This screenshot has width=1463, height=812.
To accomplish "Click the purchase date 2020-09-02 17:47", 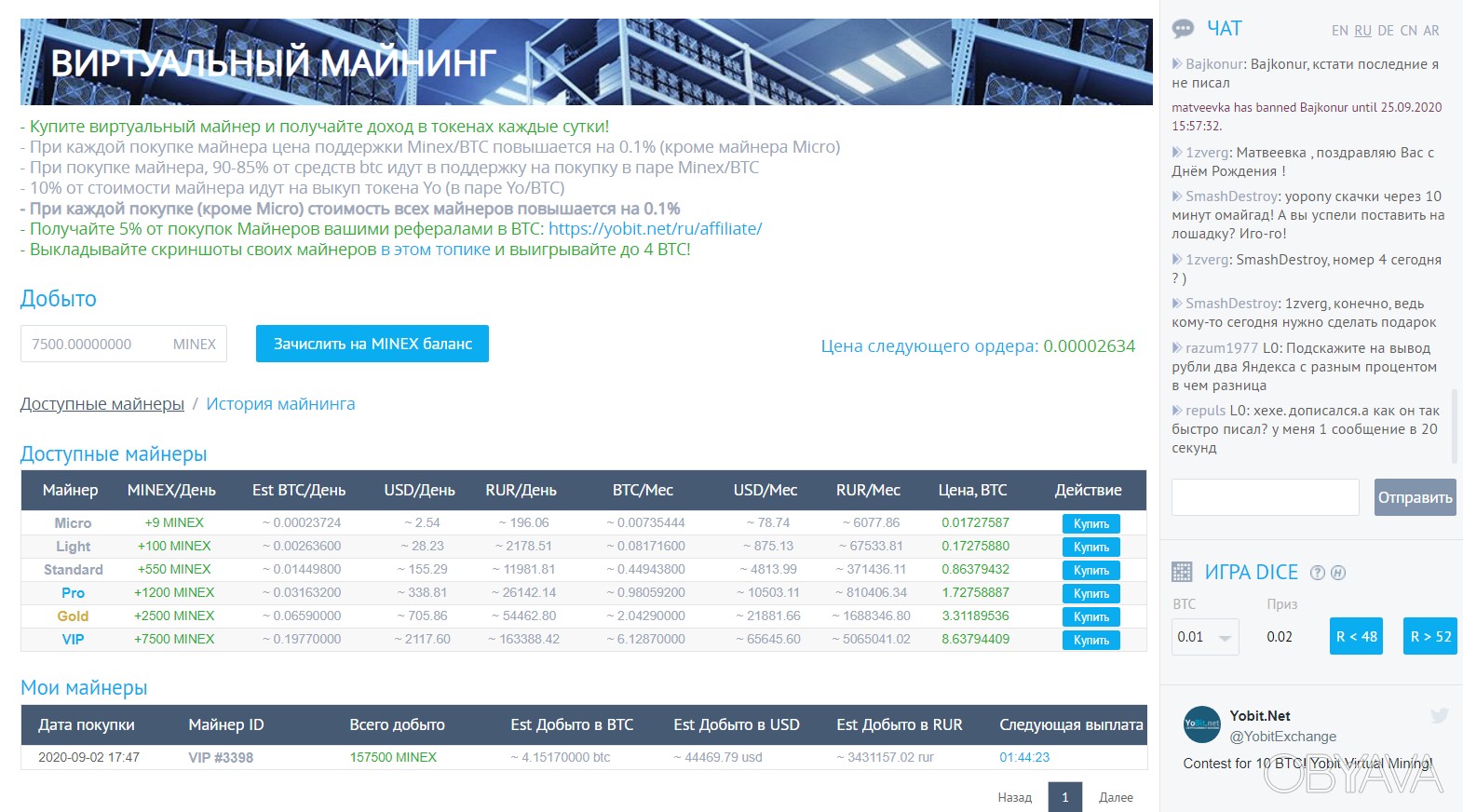I will tap(88, 758).
